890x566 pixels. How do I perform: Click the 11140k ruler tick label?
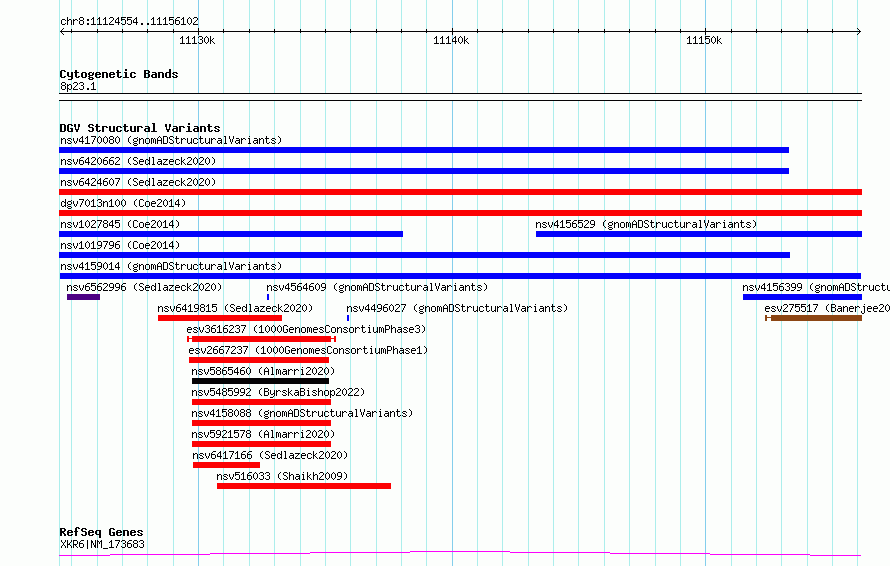tap(451, 40)
